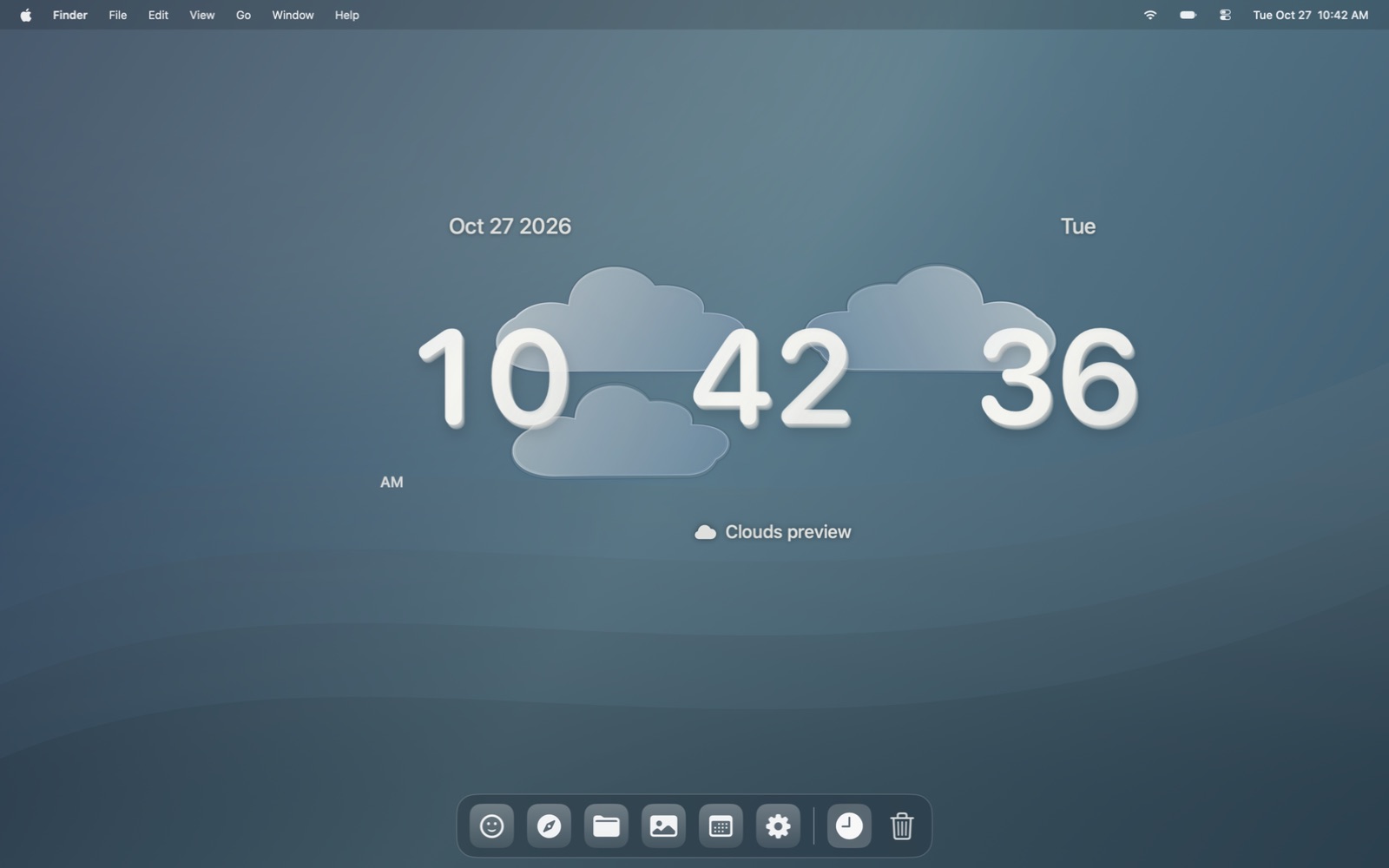The image size is (1389, 868).
Task: Click the cloud icon beside Clouds preview
Action: [x=706, y=532]
